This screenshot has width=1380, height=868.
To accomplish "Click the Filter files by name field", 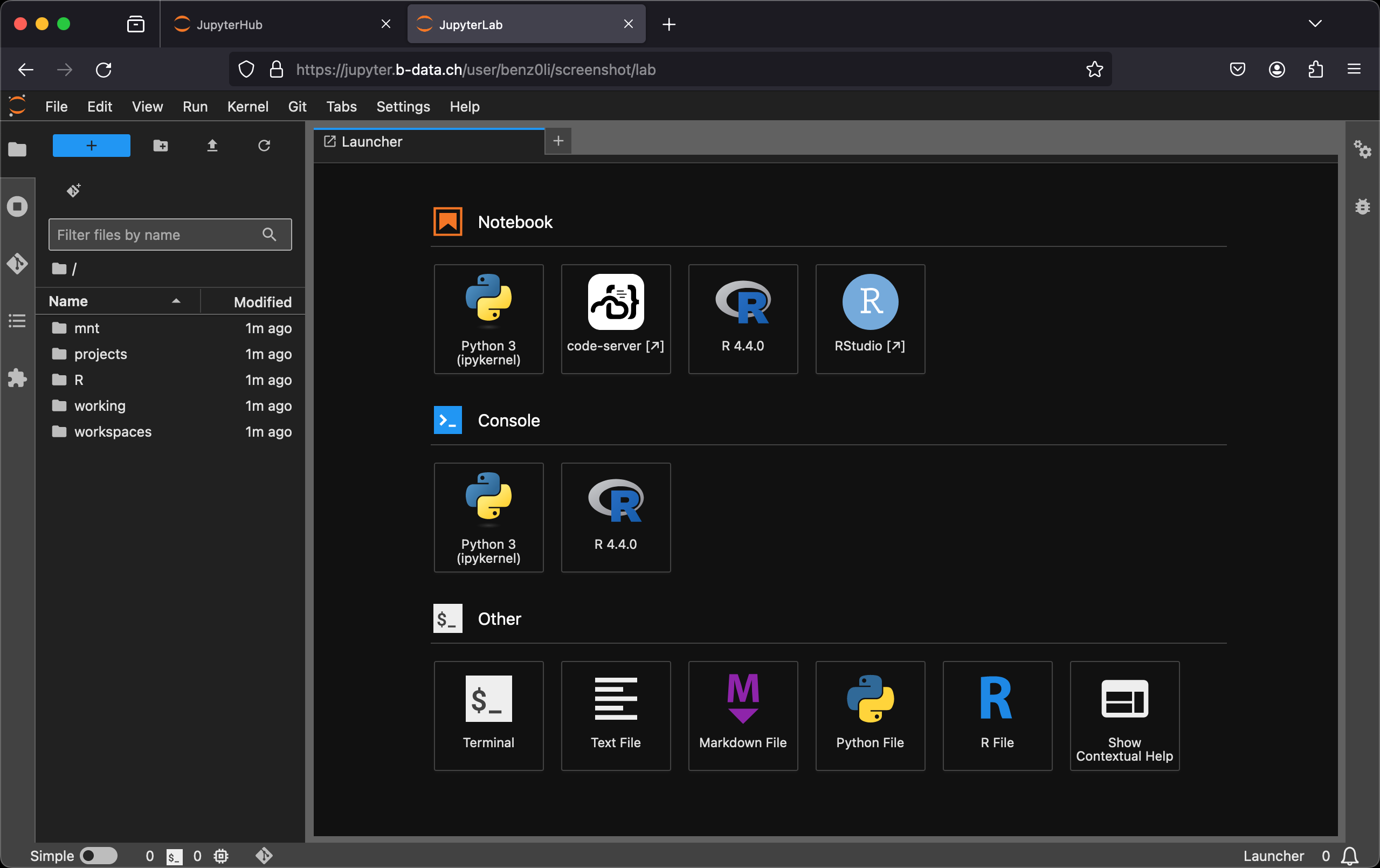I will (x=155, y=235).
